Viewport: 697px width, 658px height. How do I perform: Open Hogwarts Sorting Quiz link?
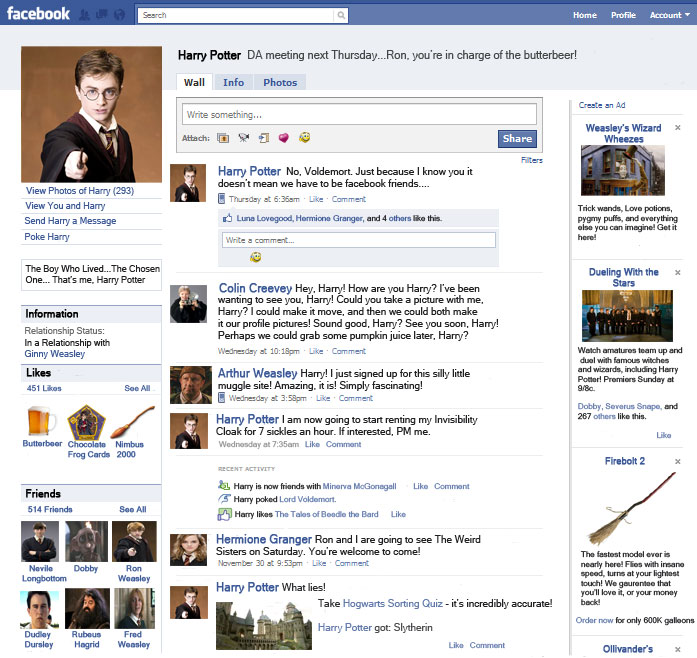(x=393, y=604)
